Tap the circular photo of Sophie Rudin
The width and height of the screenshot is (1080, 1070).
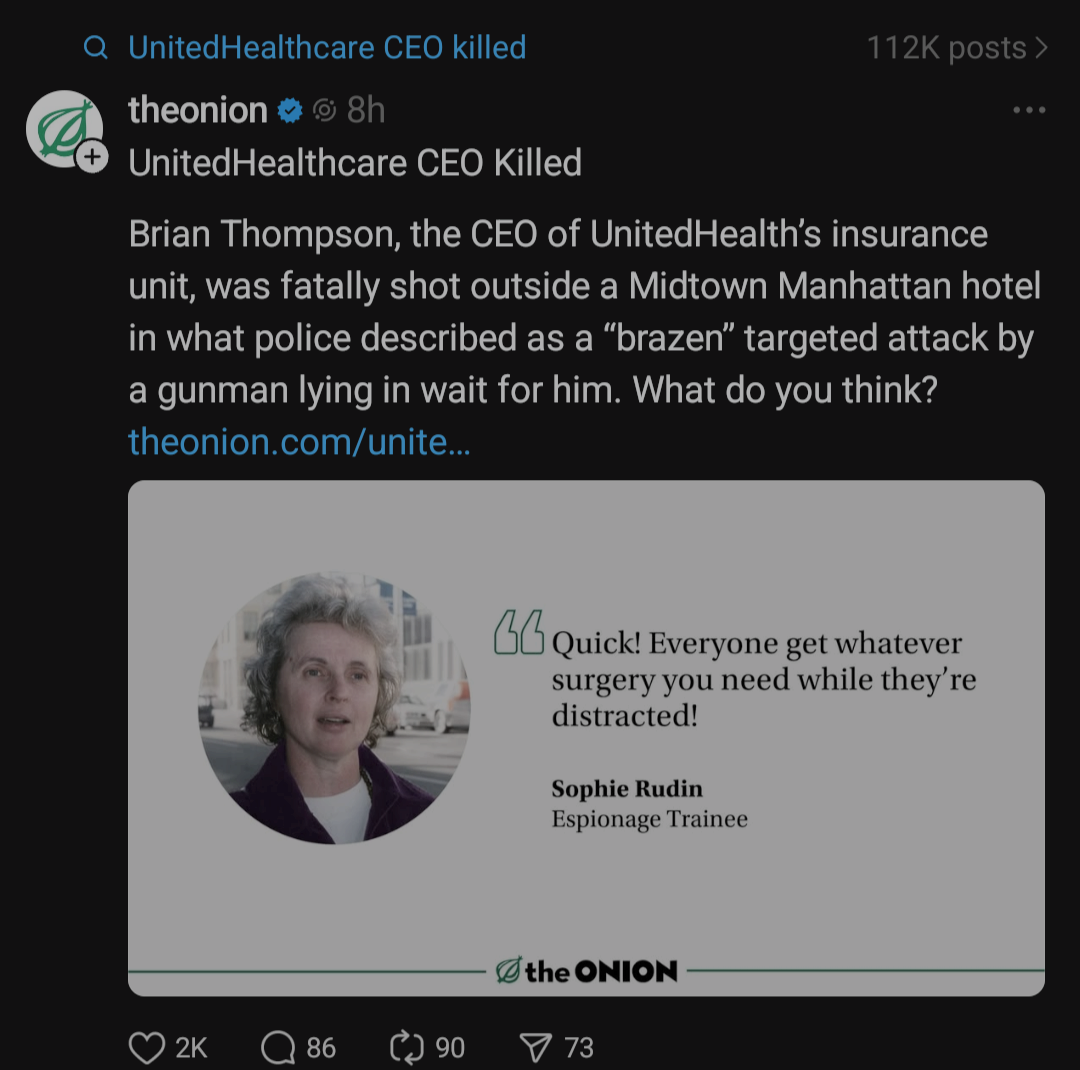[x=334, y=708]
